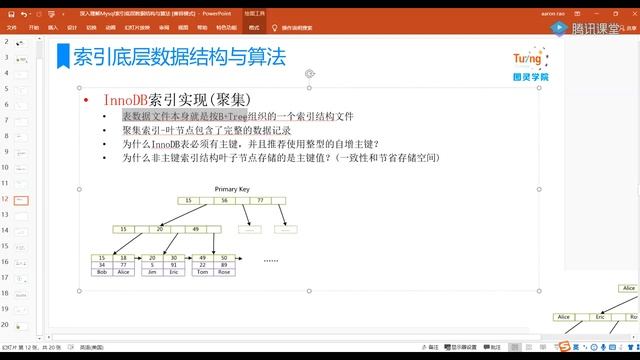The image size is (640, 360).
Task: Select slide 9 thumbnail in slide panel
Action: pyautogui.click(x=21, y=153)
